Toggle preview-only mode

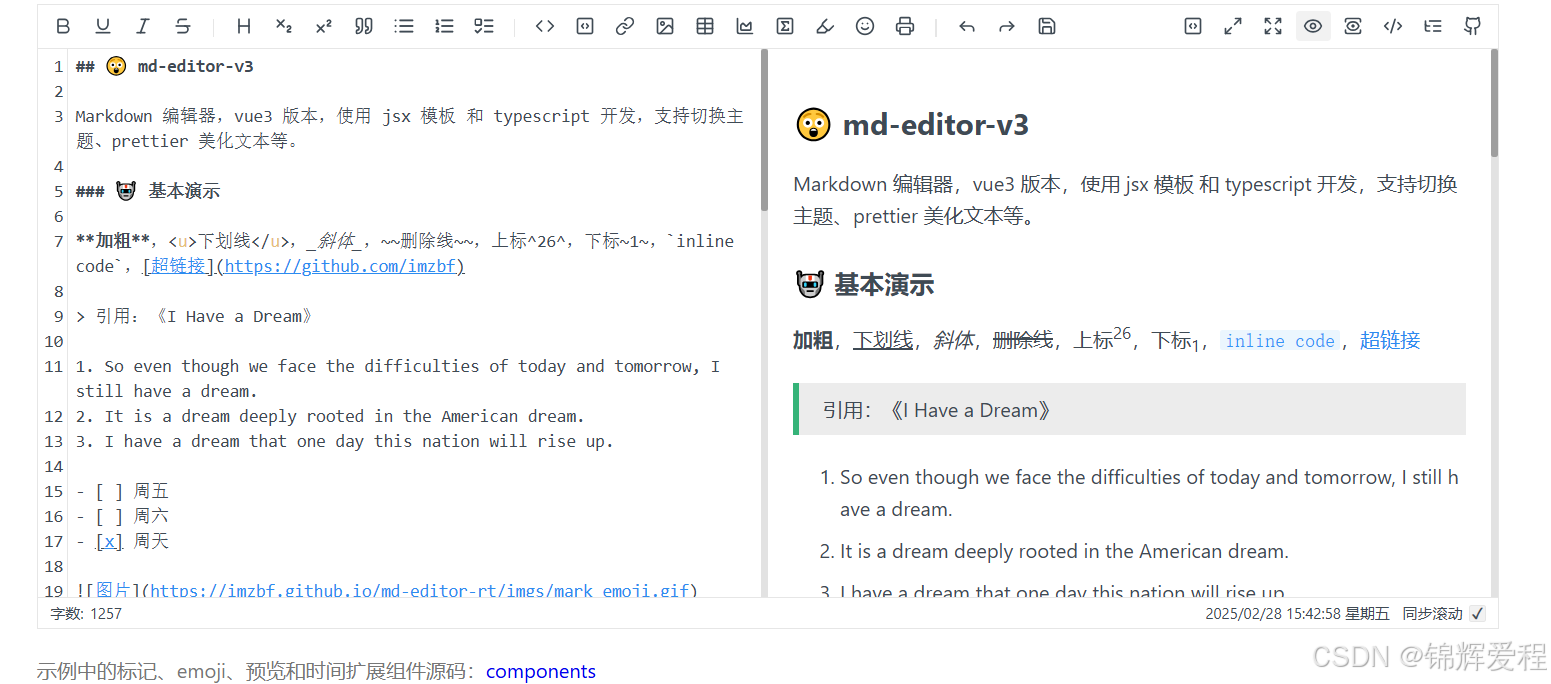(1353, 27)
